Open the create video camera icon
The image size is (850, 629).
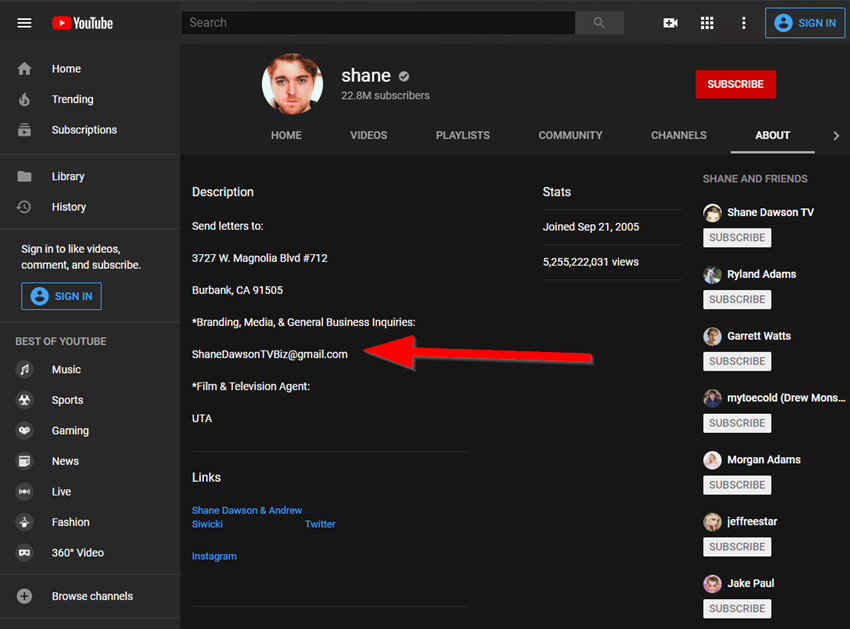click(671, 23)
